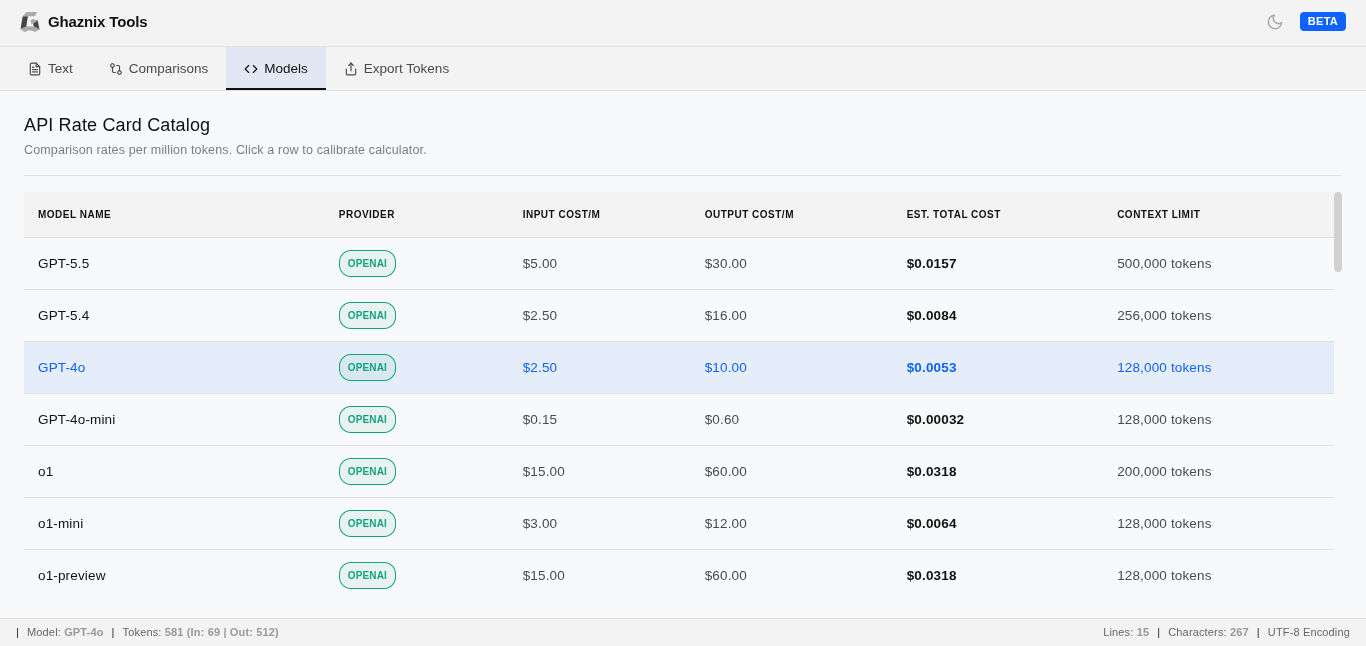Click the $16.00 output cost for GPT-5.4

click(x=726, y=316)
